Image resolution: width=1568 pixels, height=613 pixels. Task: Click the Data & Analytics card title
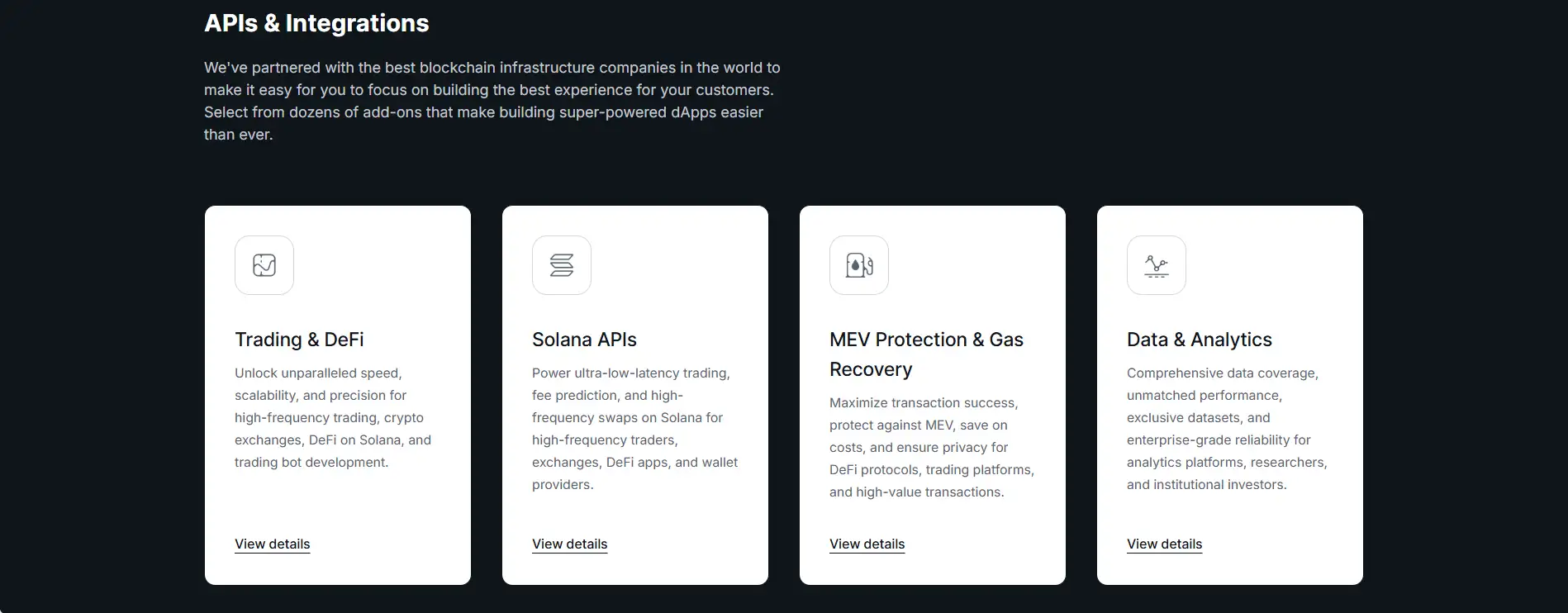pos(1199,340)
